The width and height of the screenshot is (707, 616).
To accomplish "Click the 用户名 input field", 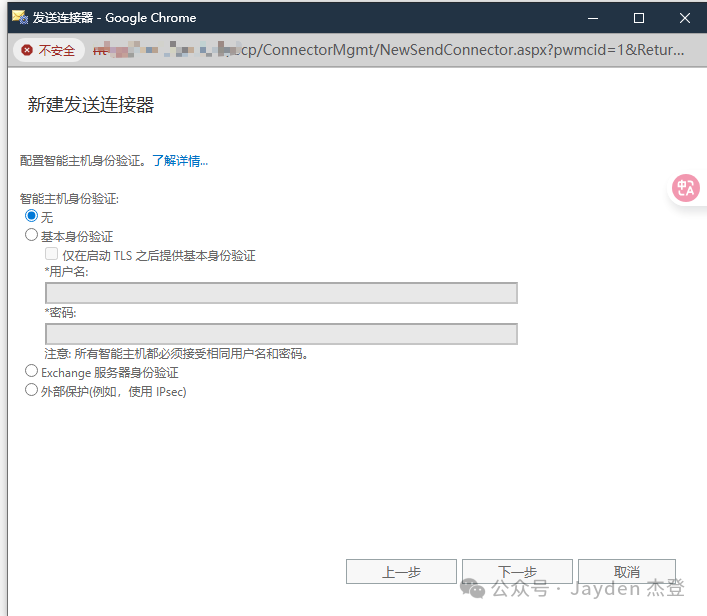I will tap(281, 293).
